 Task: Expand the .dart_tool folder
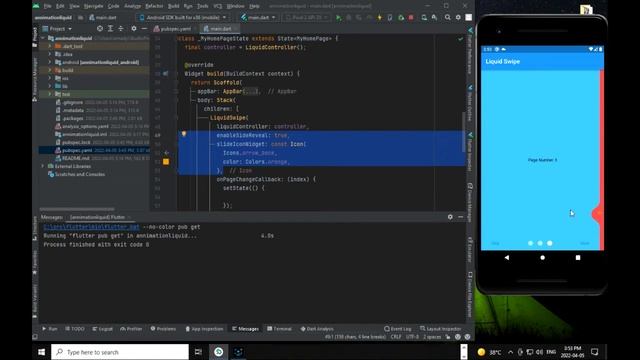click(50, 46)
